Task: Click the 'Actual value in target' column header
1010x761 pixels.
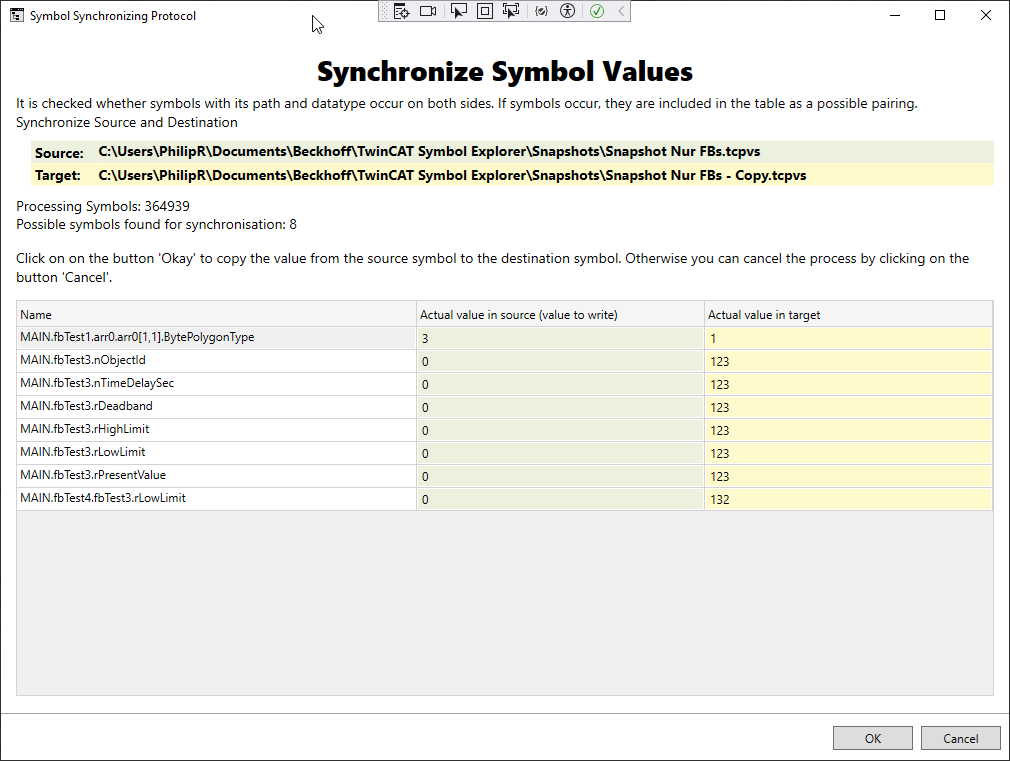Action: point(848,314)
